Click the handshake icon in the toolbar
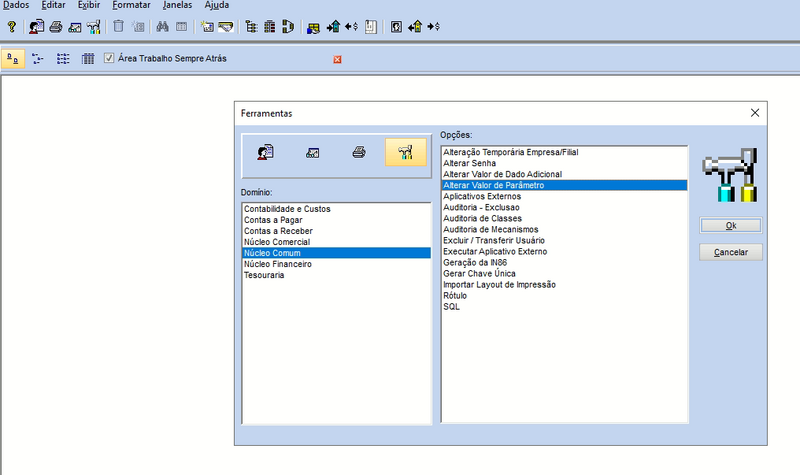 point(226,27)
